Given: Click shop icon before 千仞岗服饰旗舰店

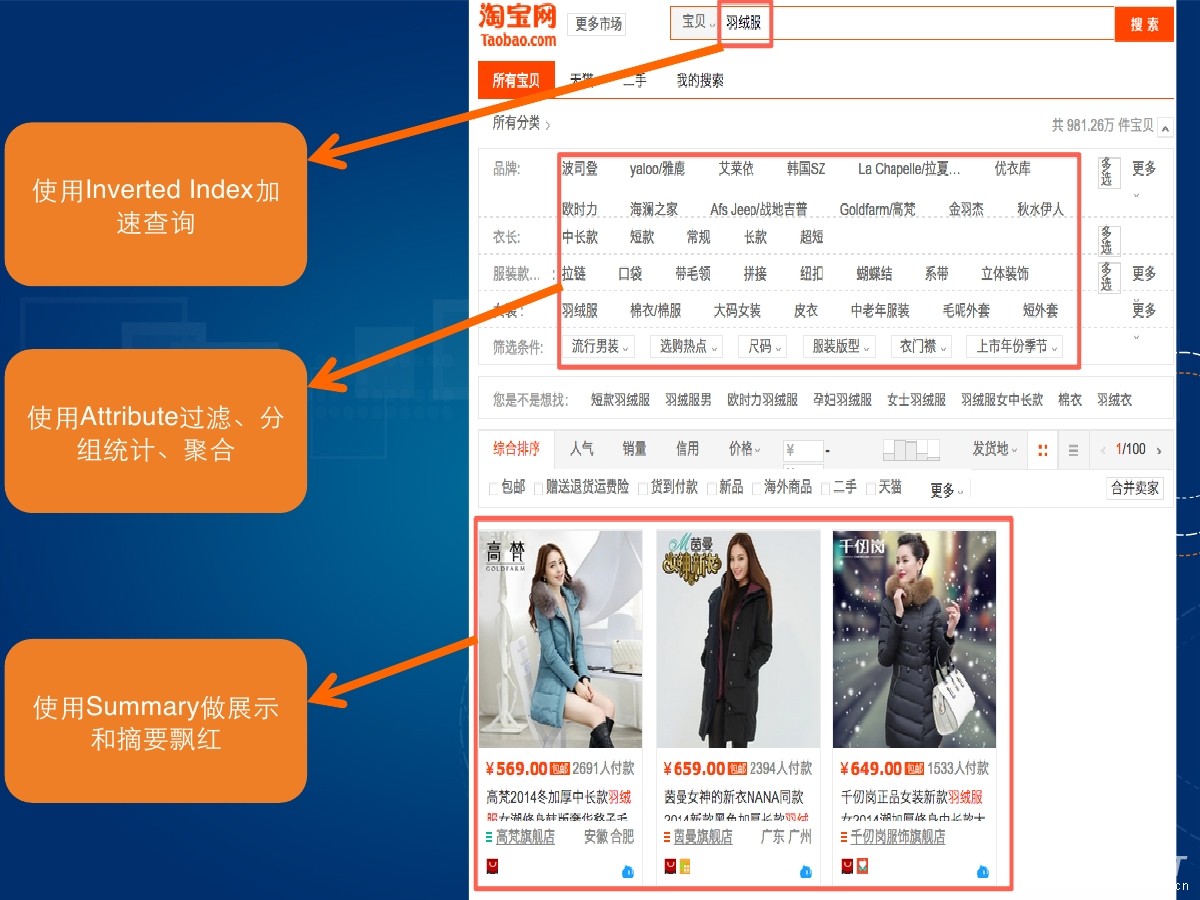Looking at the screenshot, I should click(x=844, y=837).
